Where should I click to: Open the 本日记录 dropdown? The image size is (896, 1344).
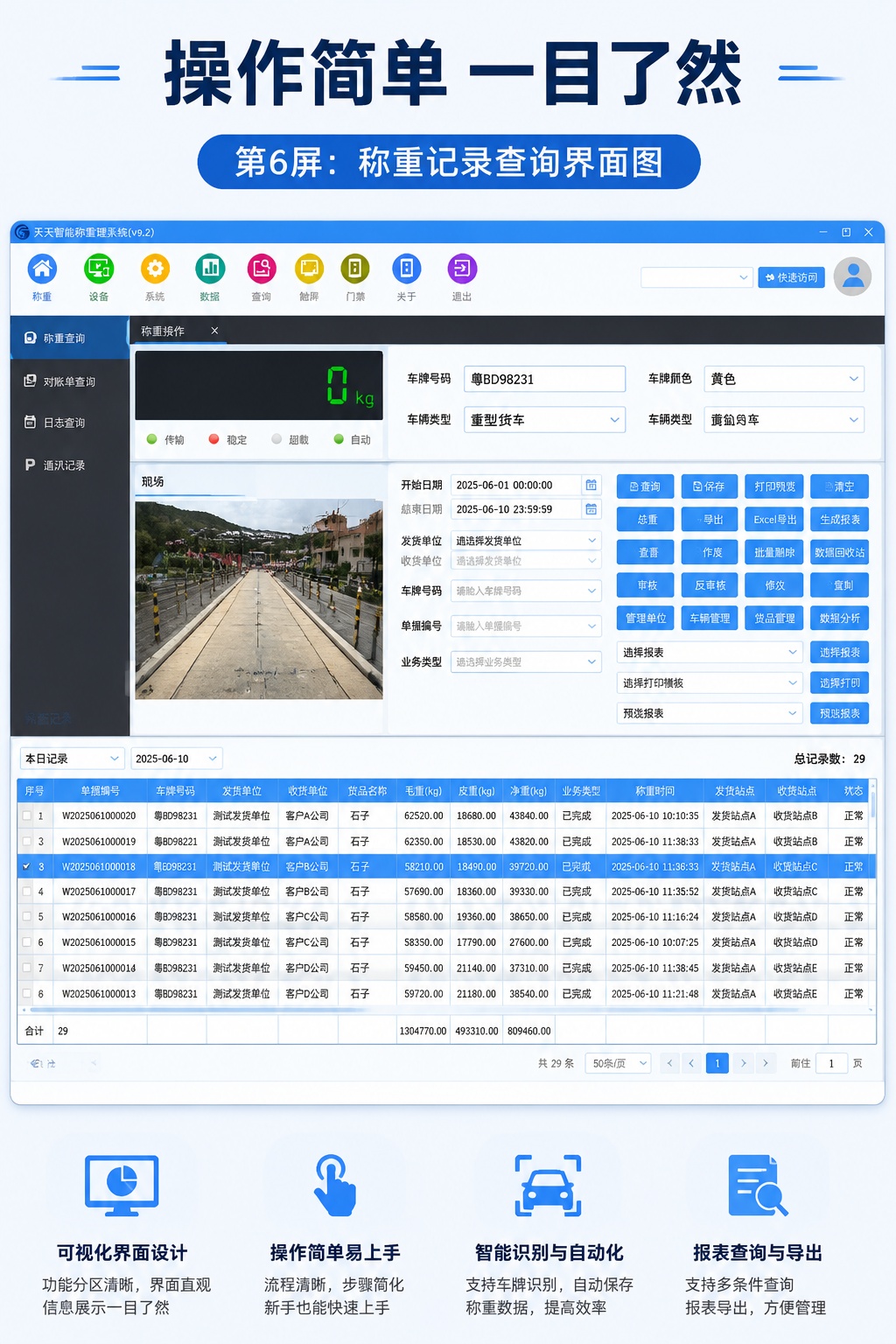pyautogui.click(x=72, y=759)
